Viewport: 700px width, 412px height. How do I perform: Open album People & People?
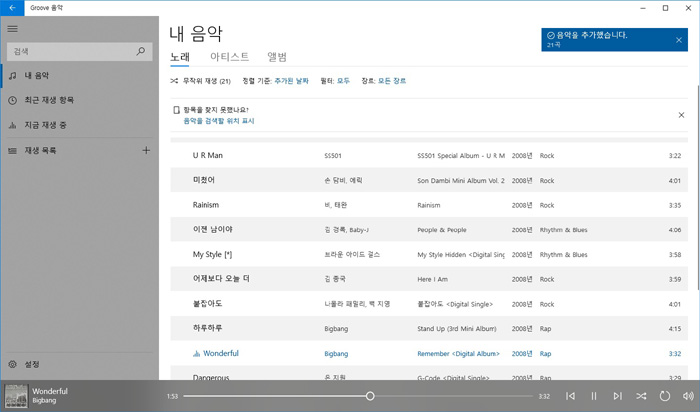click(442, 230)
